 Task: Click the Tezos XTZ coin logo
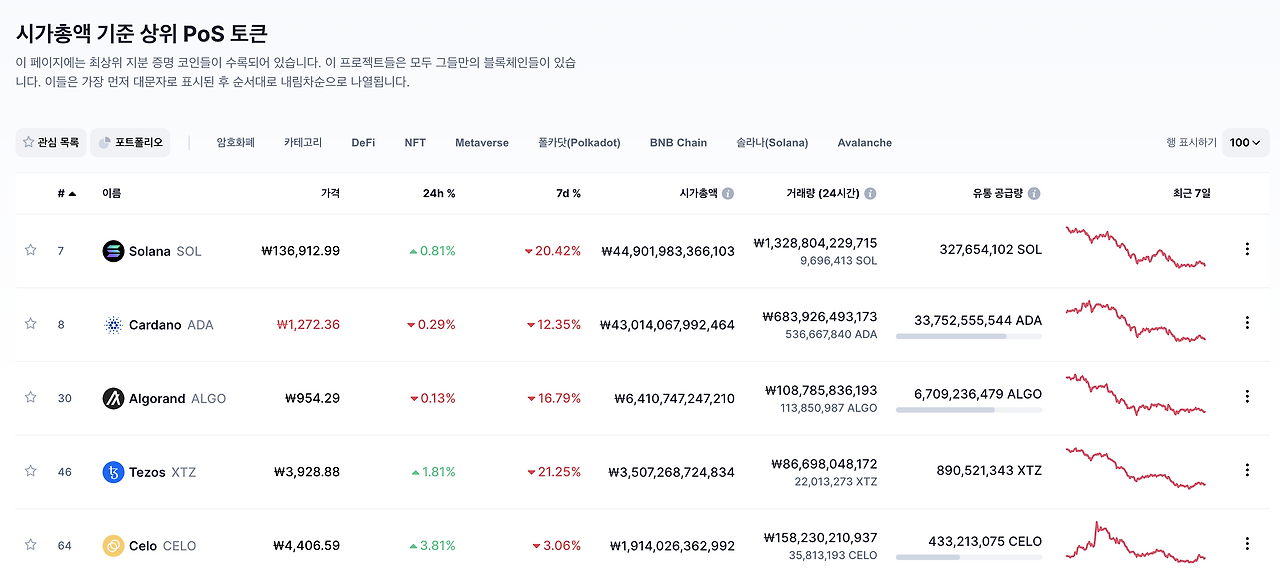tap(112, 471)
